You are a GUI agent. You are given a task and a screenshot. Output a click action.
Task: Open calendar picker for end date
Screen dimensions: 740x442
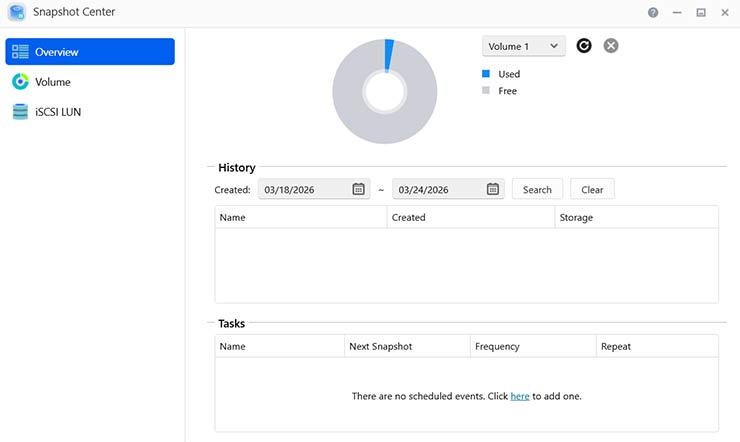point(493,189)
